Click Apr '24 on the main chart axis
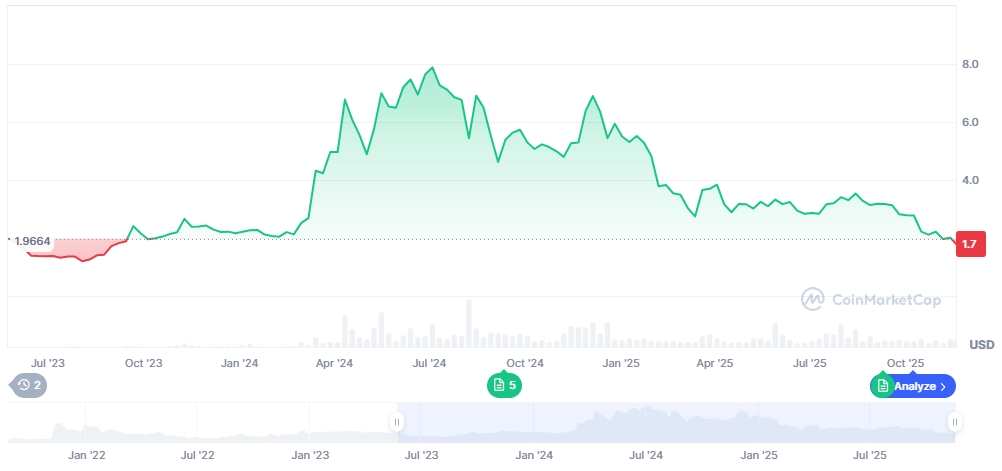1002x471 pixels. 334,364
